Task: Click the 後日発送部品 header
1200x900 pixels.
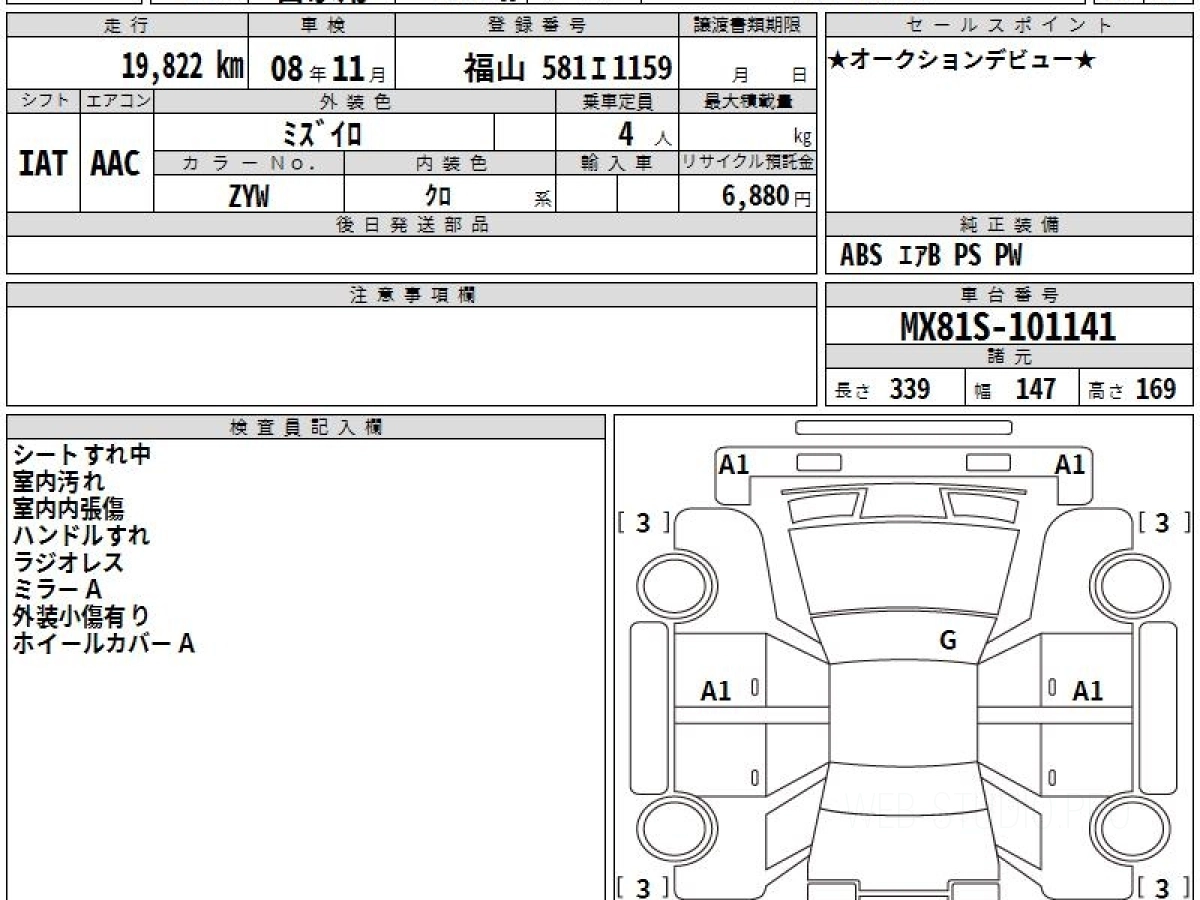Action: [x=411, y=225]
